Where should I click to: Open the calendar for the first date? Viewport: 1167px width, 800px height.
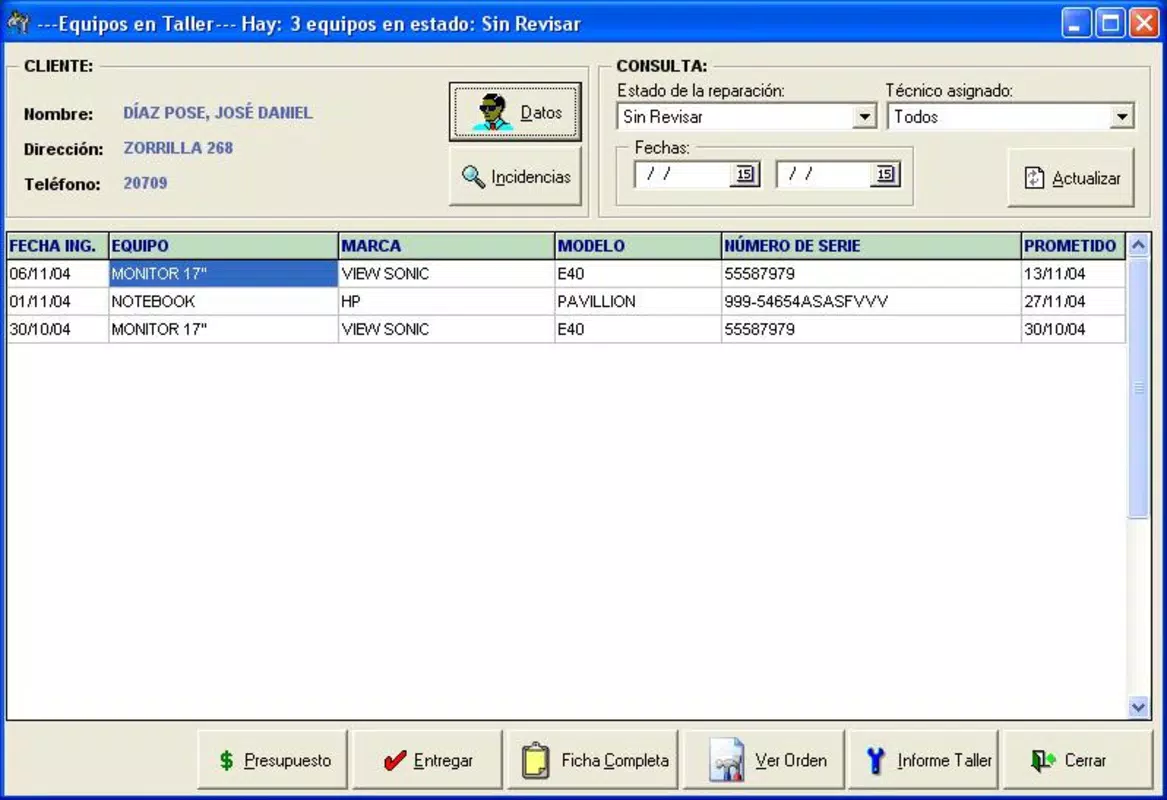tap(745, 175)
